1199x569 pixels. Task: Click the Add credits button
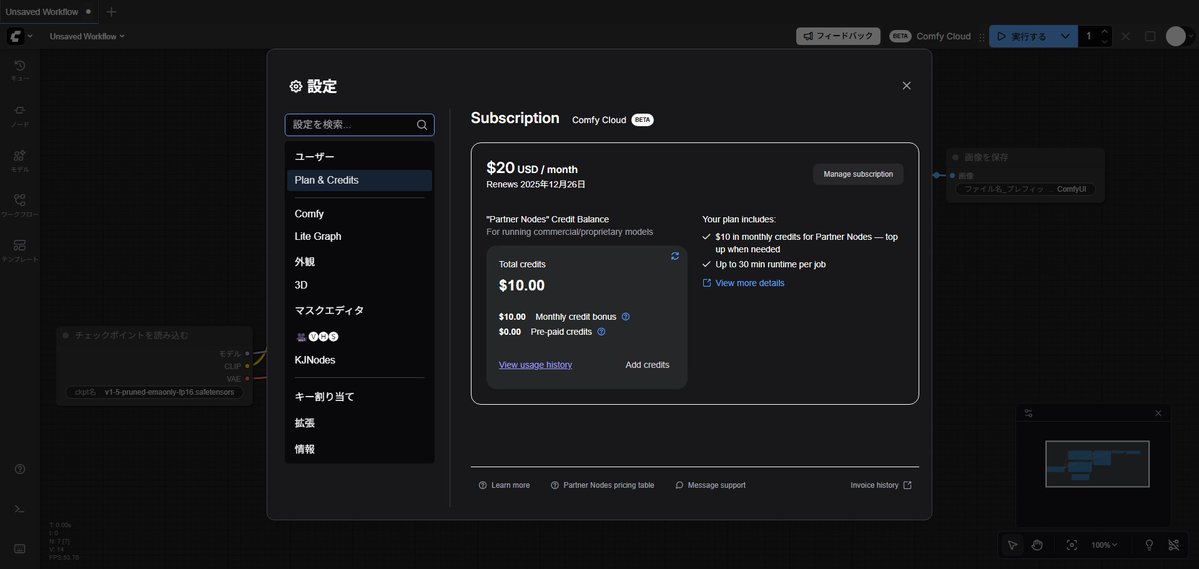pos(647,365)
